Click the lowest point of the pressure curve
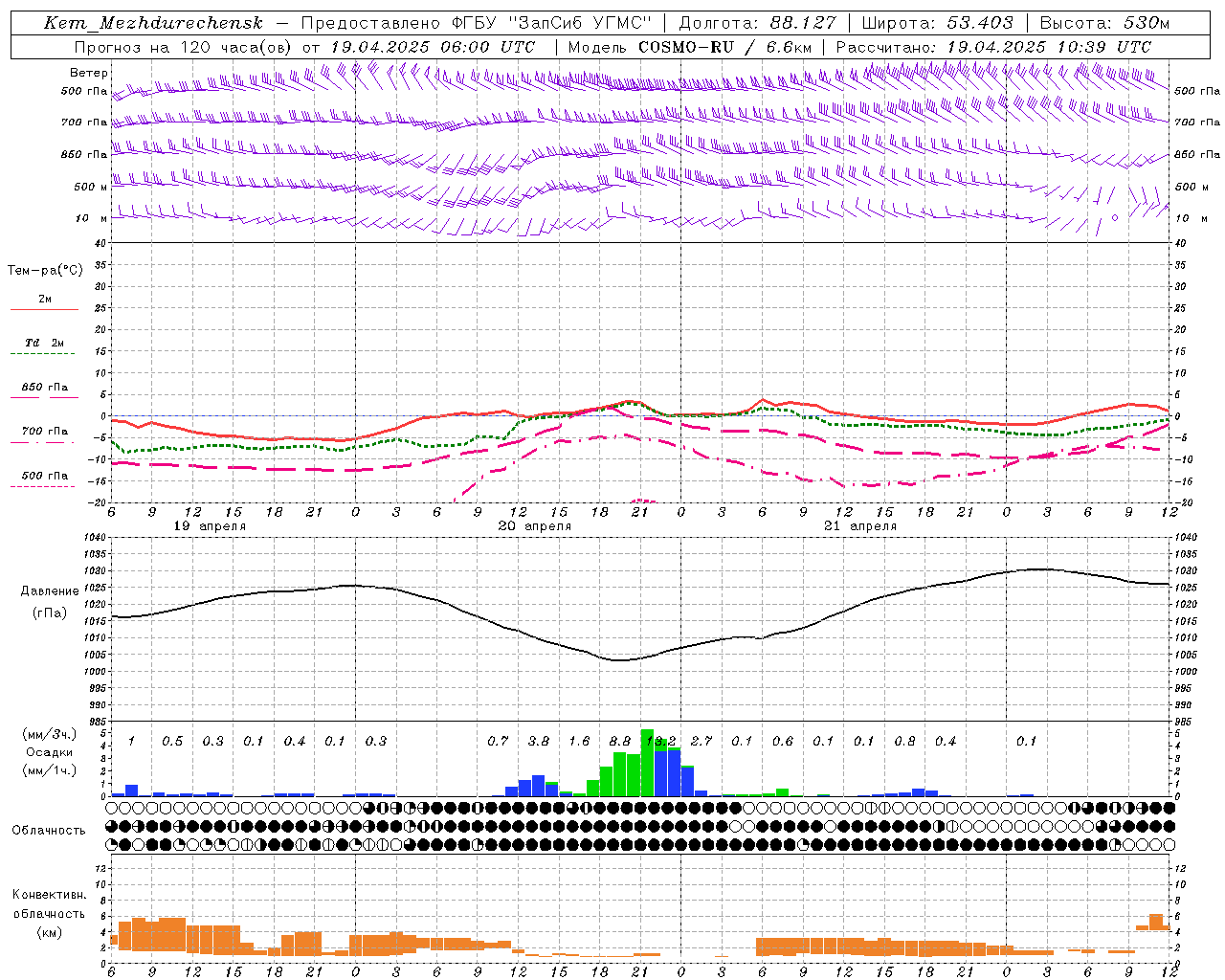 (619, 660)
